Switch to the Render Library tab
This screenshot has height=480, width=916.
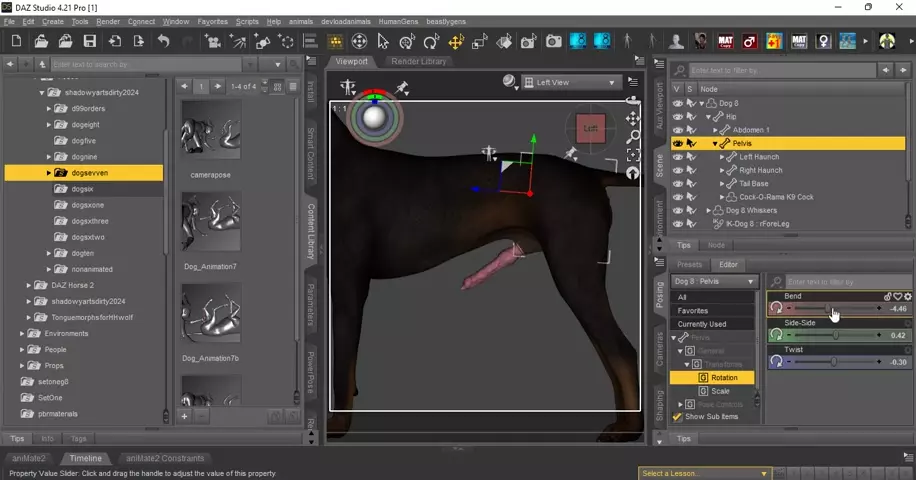point(418,62)
